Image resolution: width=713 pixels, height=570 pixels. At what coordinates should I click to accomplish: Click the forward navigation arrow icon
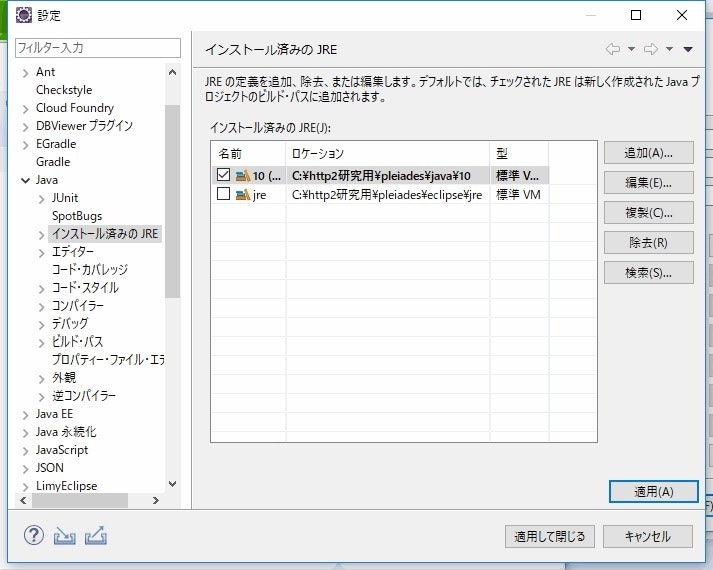[x=651, y=49]
